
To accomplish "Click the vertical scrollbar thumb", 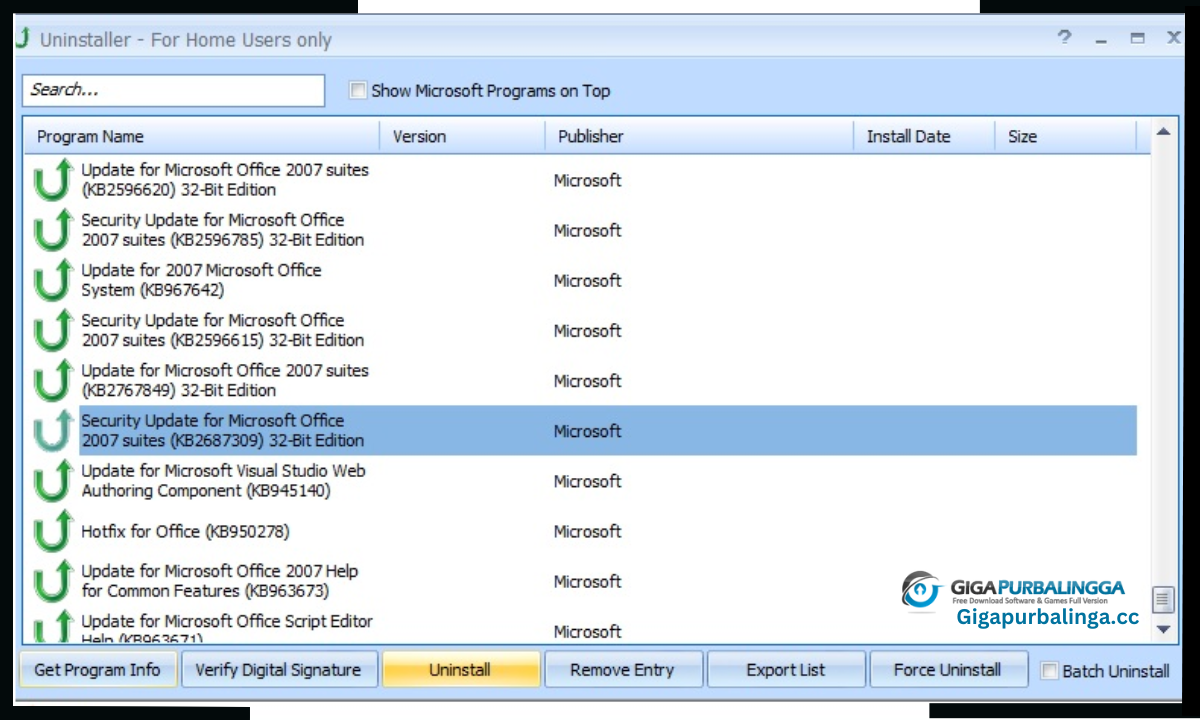I will tap(1162, 599).
